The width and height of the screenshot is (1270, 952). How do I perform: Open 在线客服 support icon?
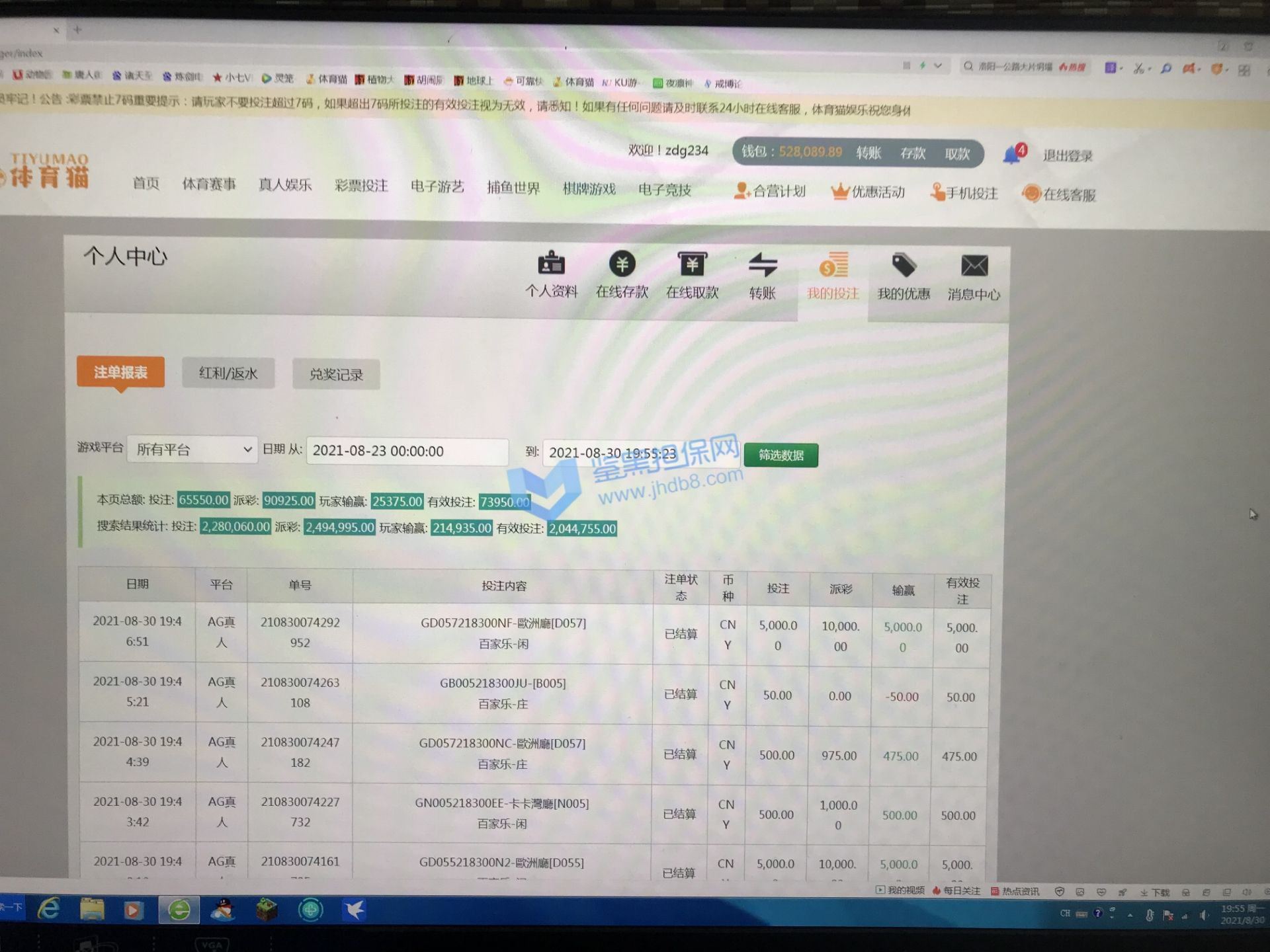(x=1032, y=194)
